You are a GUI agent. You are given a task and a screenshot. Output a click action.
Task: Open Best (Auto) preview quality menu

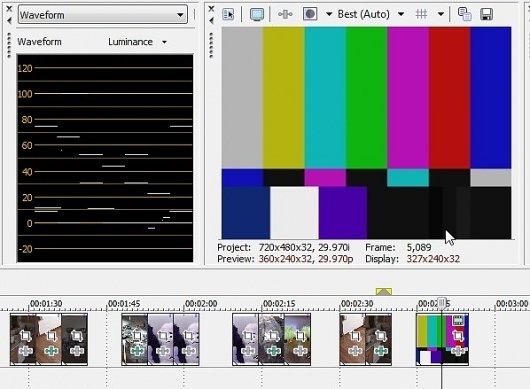363,15
